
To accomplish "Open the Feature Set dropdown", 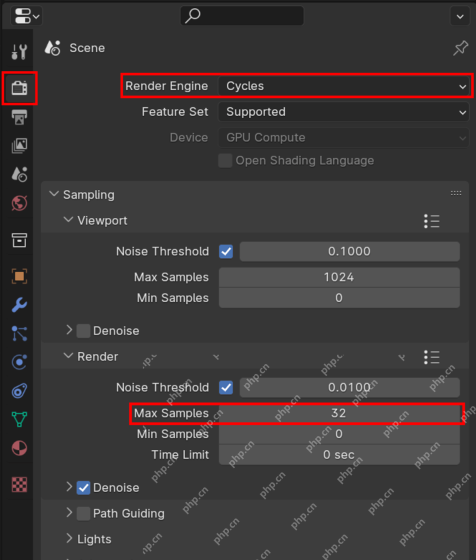I will pyautogui.click(x=344, y=112).
